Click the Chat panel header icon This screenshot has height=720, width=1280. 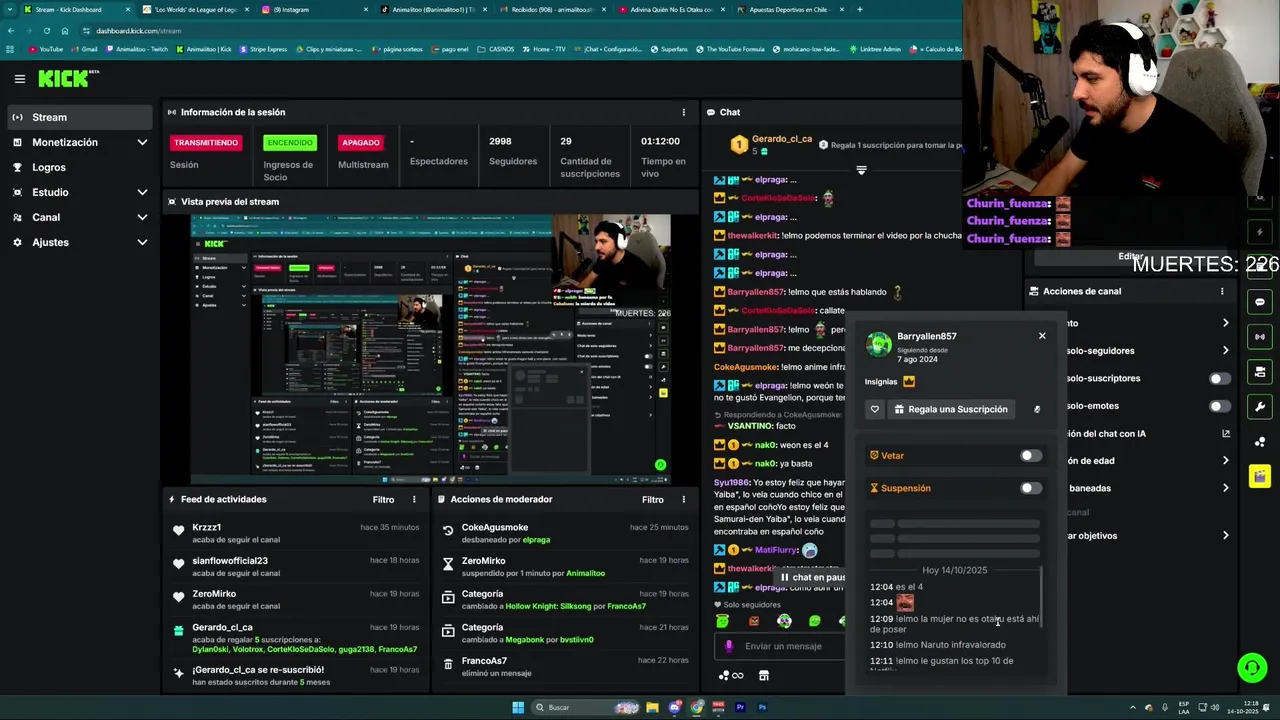point(710,112)
